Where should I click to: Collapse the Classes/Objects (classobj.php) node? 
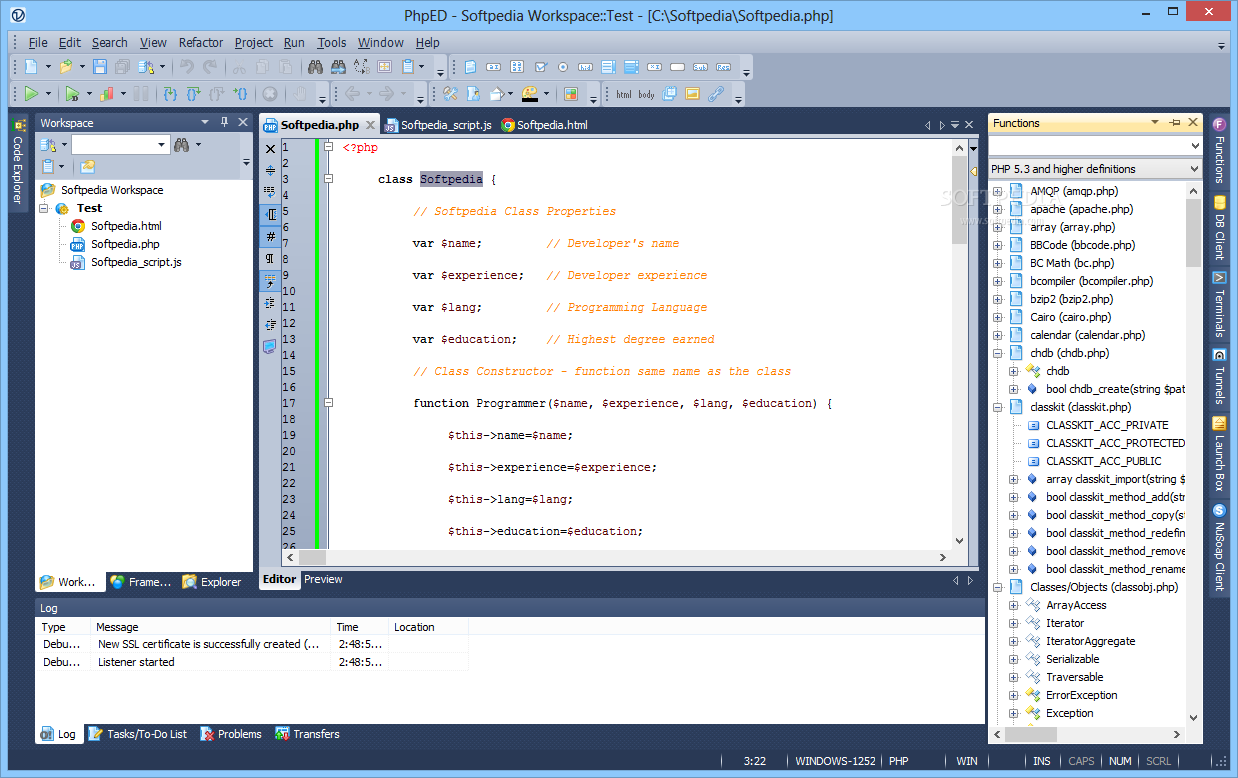click(x=997, y=587)
